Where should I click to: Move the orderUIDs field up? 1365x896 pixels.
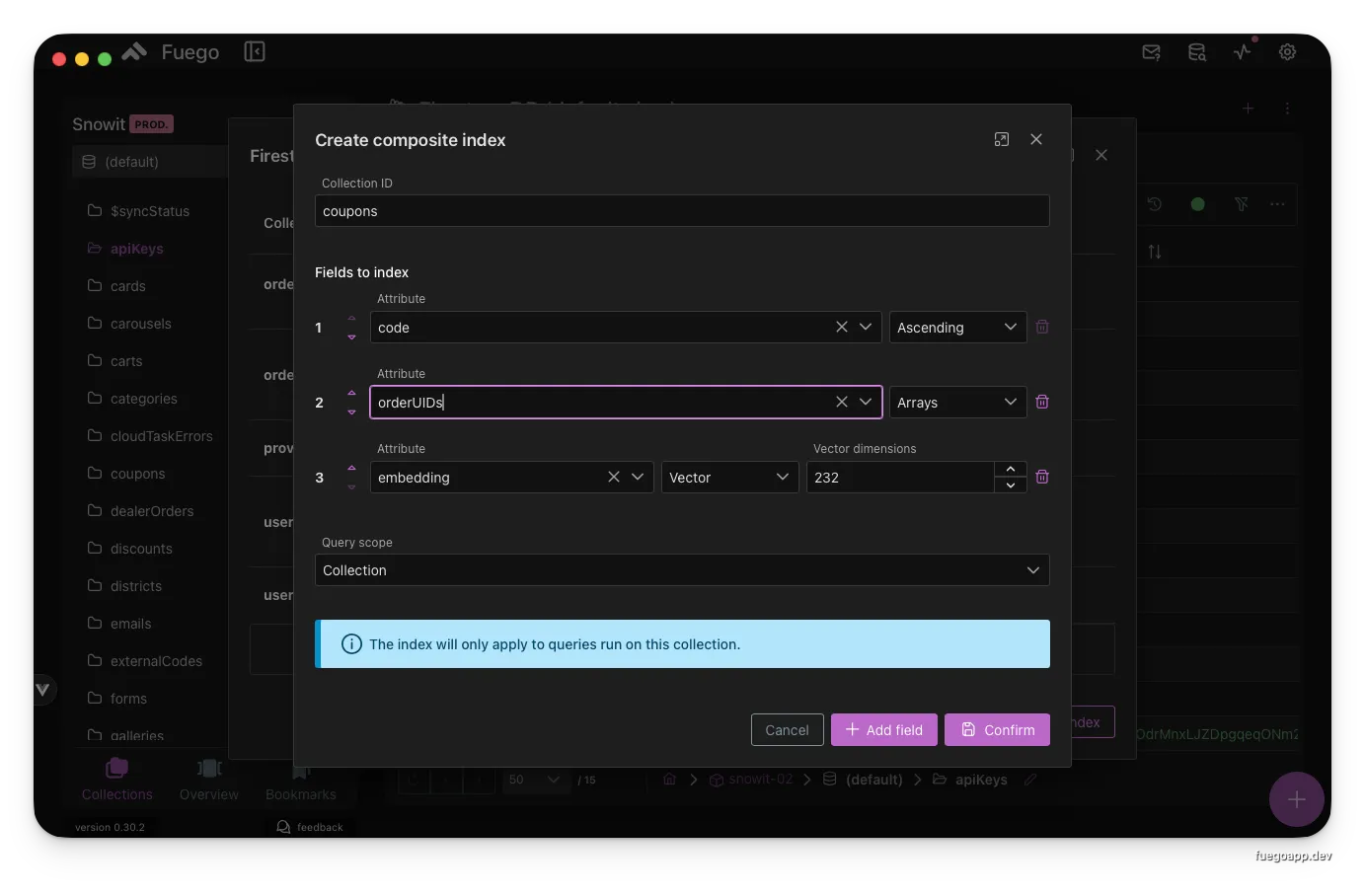click(351, 393)
